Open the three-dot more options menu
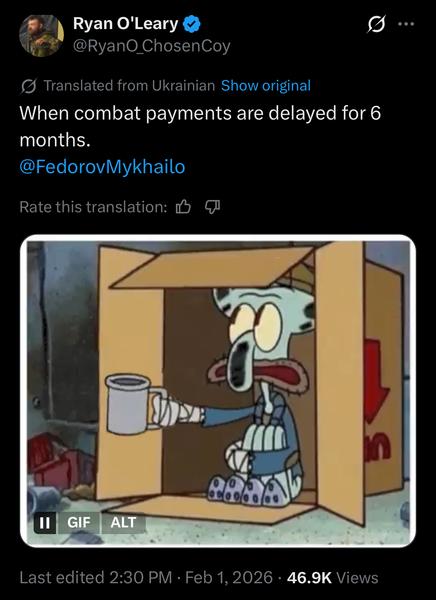Screen dimensions: 436x600 406,24
